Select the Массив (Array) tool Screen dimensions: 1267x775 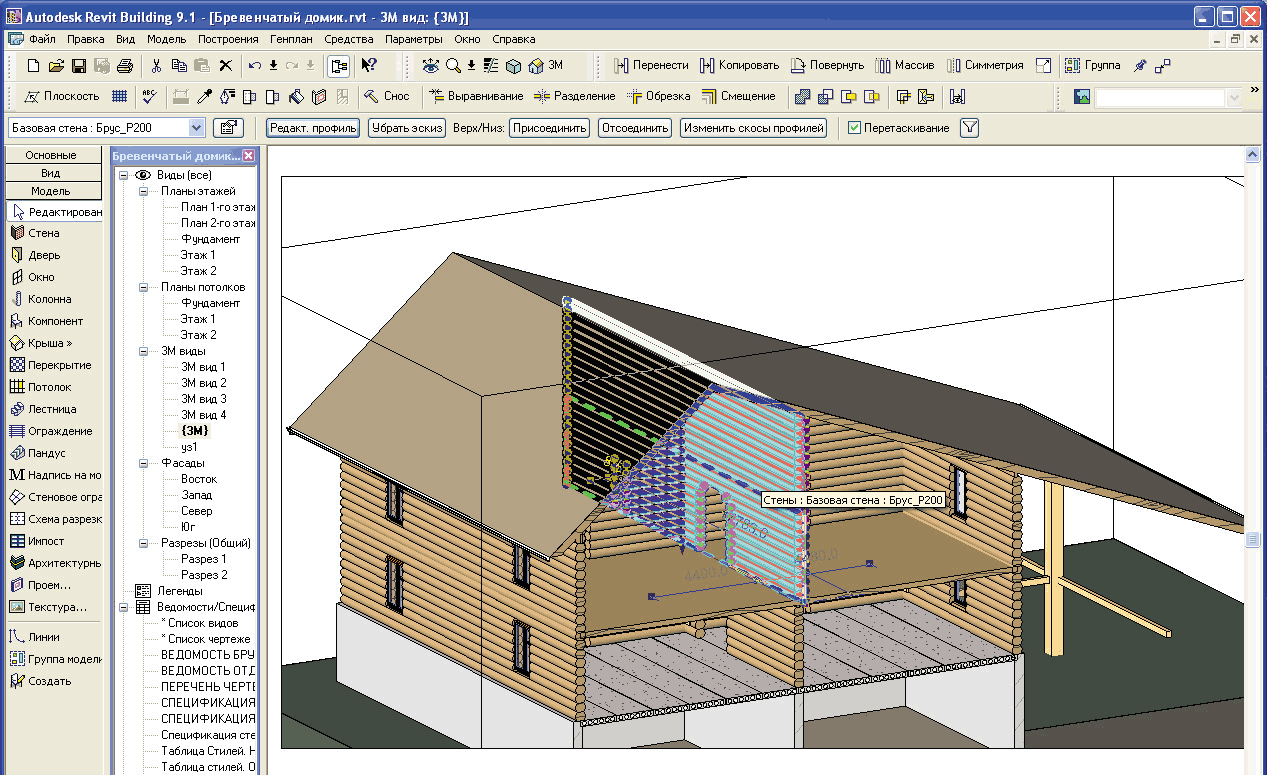(905, 65)
